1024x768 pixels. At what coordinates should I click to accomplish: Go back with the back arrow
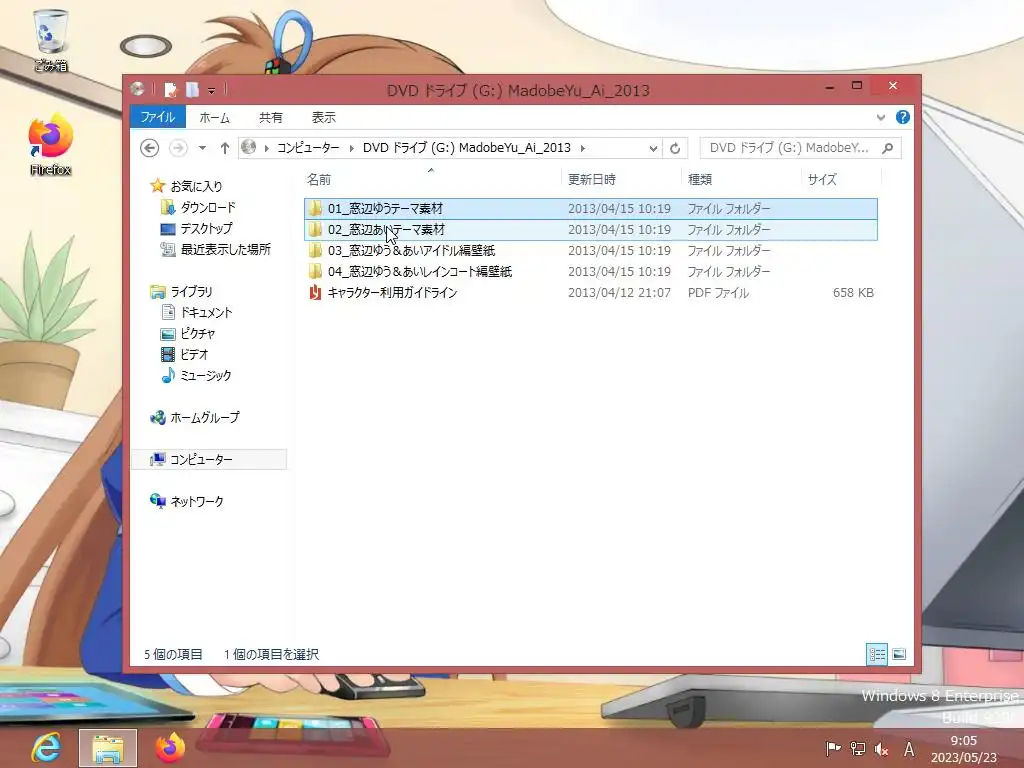150,148
